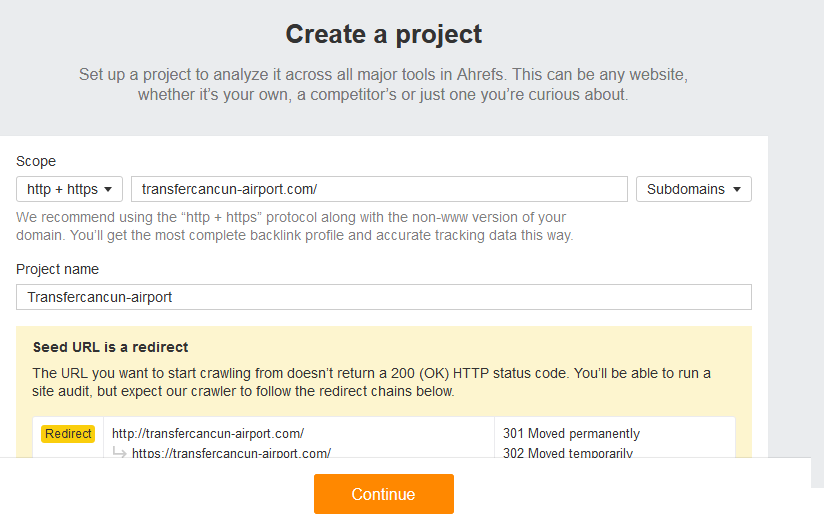
Task: Click the https://transfercancun-airport.com/ target URL
Action: pyautogui.click(x=231, y=453)
